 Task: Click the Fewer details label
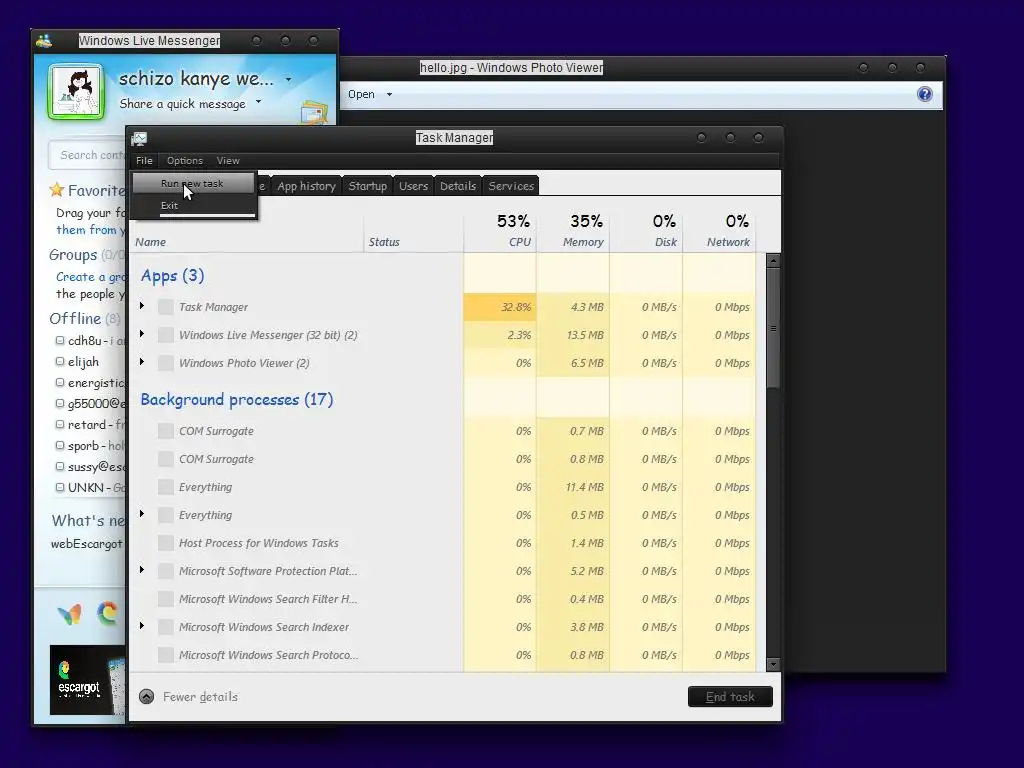pyautogui.click(x=200, y=697)
